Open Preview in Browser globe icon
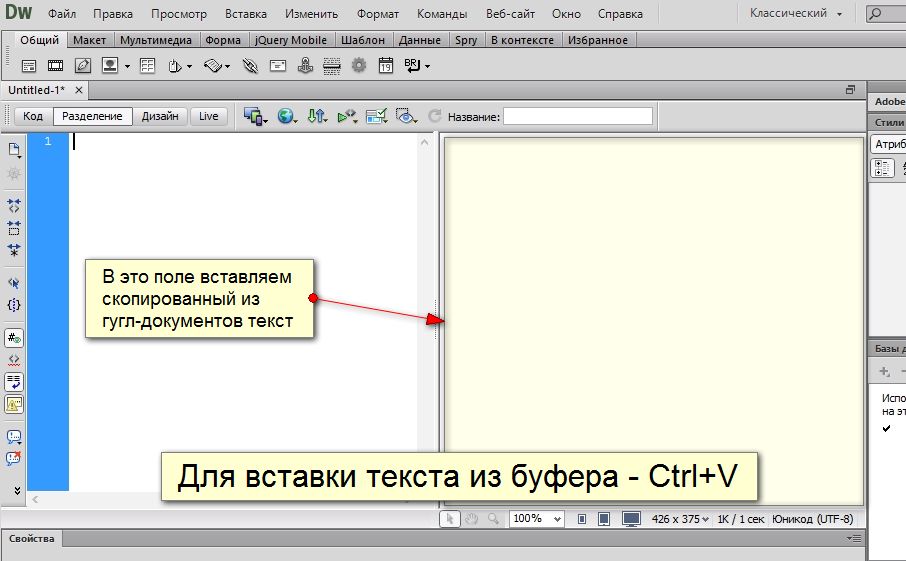The height and width of the screenshot is (561, 906). pos(286,117)
